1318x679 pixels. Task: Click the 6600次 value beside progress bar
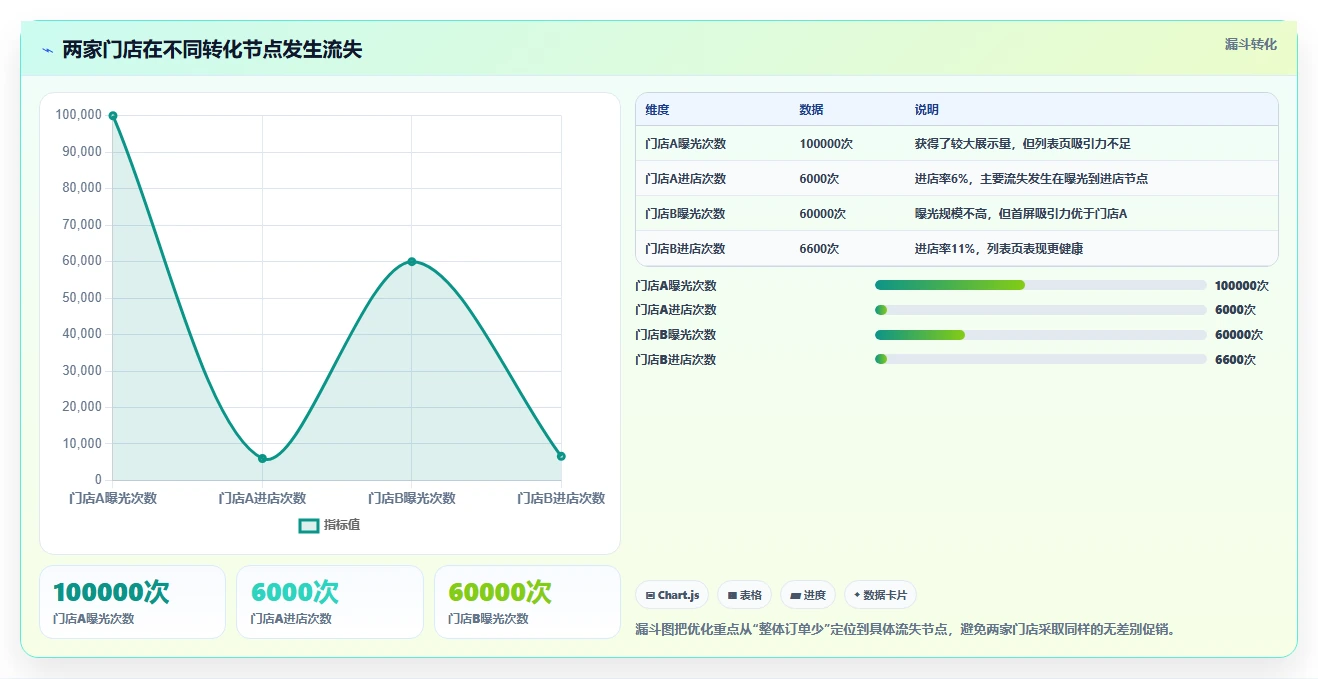(1235, 360)
